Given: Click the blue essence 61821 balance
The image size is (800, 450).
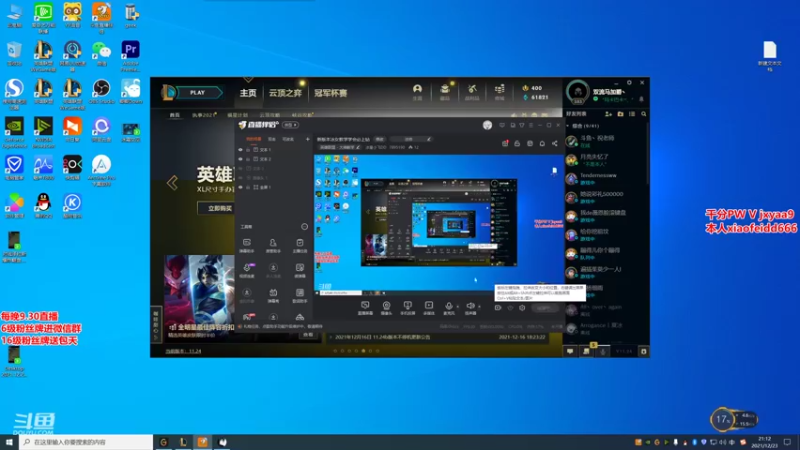Looking at the screenshot, I should click(535, 97).
